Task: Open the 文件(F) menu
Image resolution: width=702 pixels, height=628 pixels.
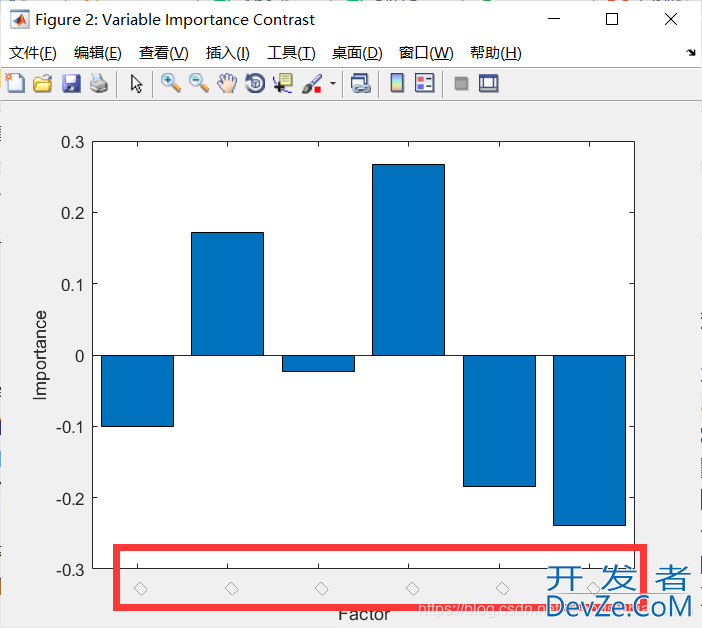Action: click(33, 53)
